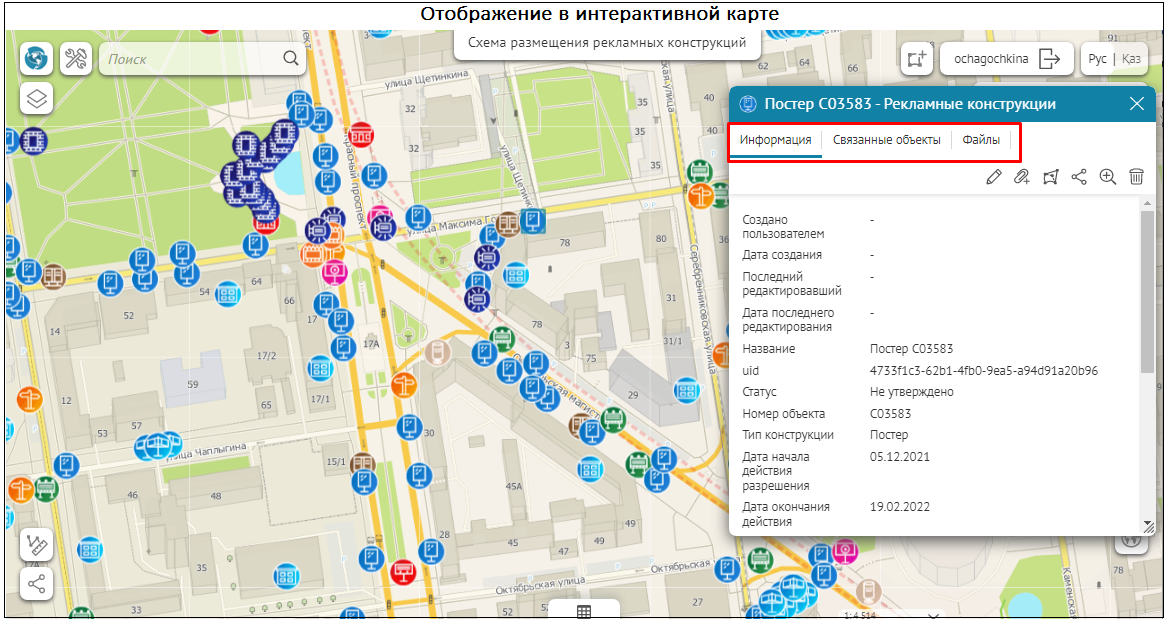
Task: Open the attribute table grid at bottom
Action: 583,611
